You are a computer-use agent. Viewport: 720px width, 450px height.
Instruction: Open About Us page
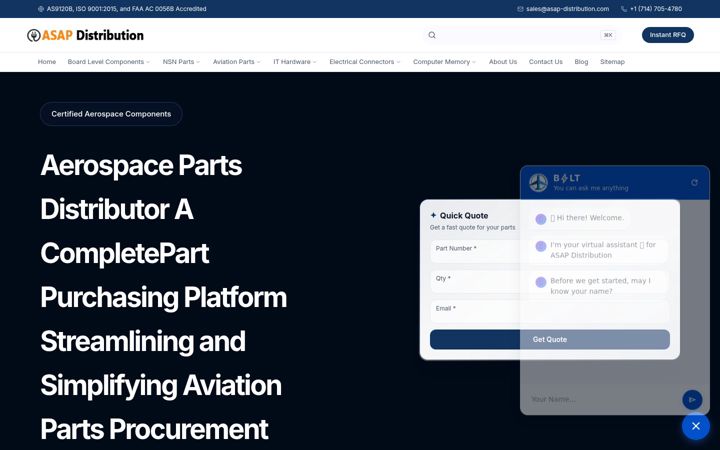503,62
